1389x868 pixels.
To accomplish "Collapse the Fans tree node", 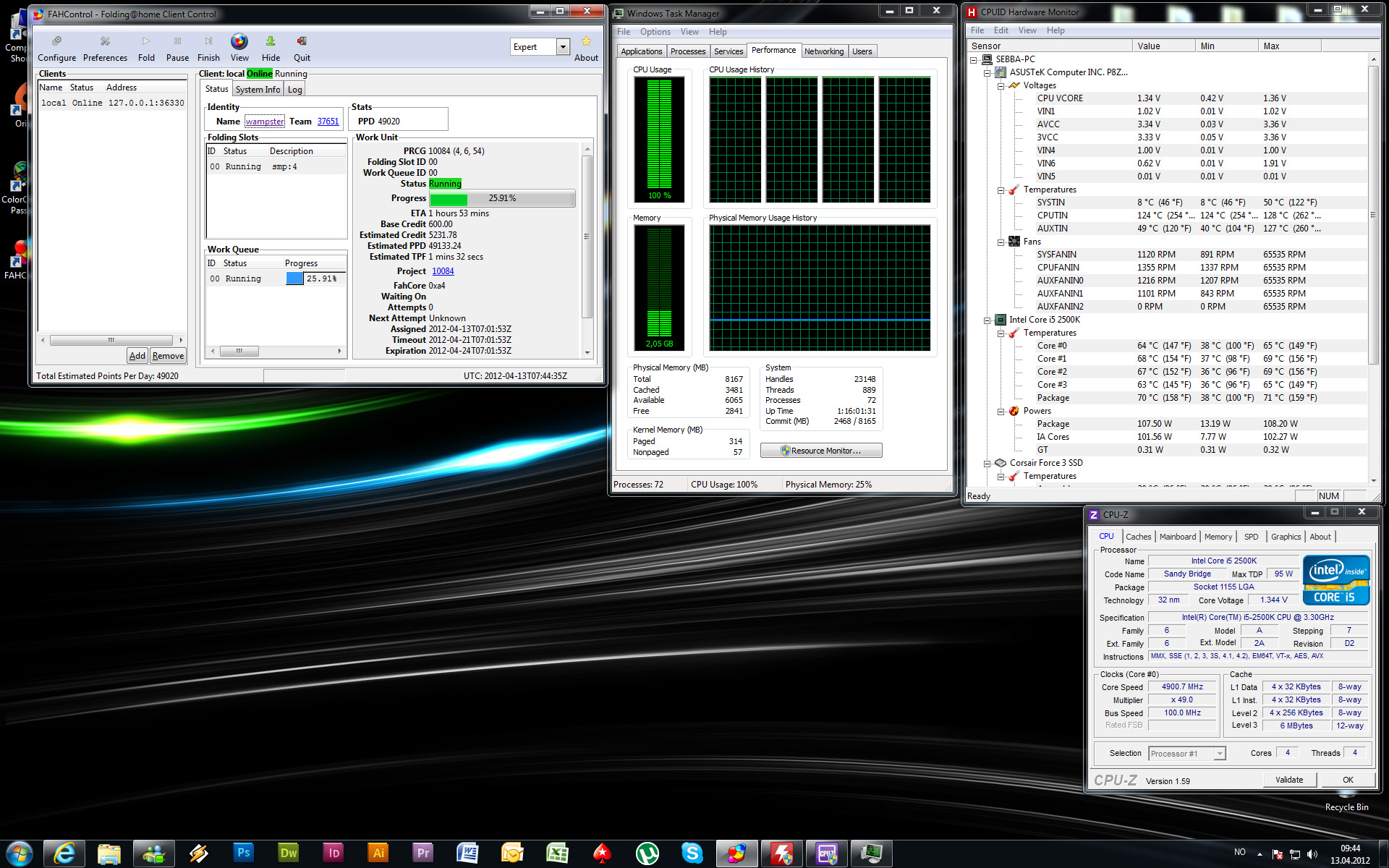I will point(1001,242).
